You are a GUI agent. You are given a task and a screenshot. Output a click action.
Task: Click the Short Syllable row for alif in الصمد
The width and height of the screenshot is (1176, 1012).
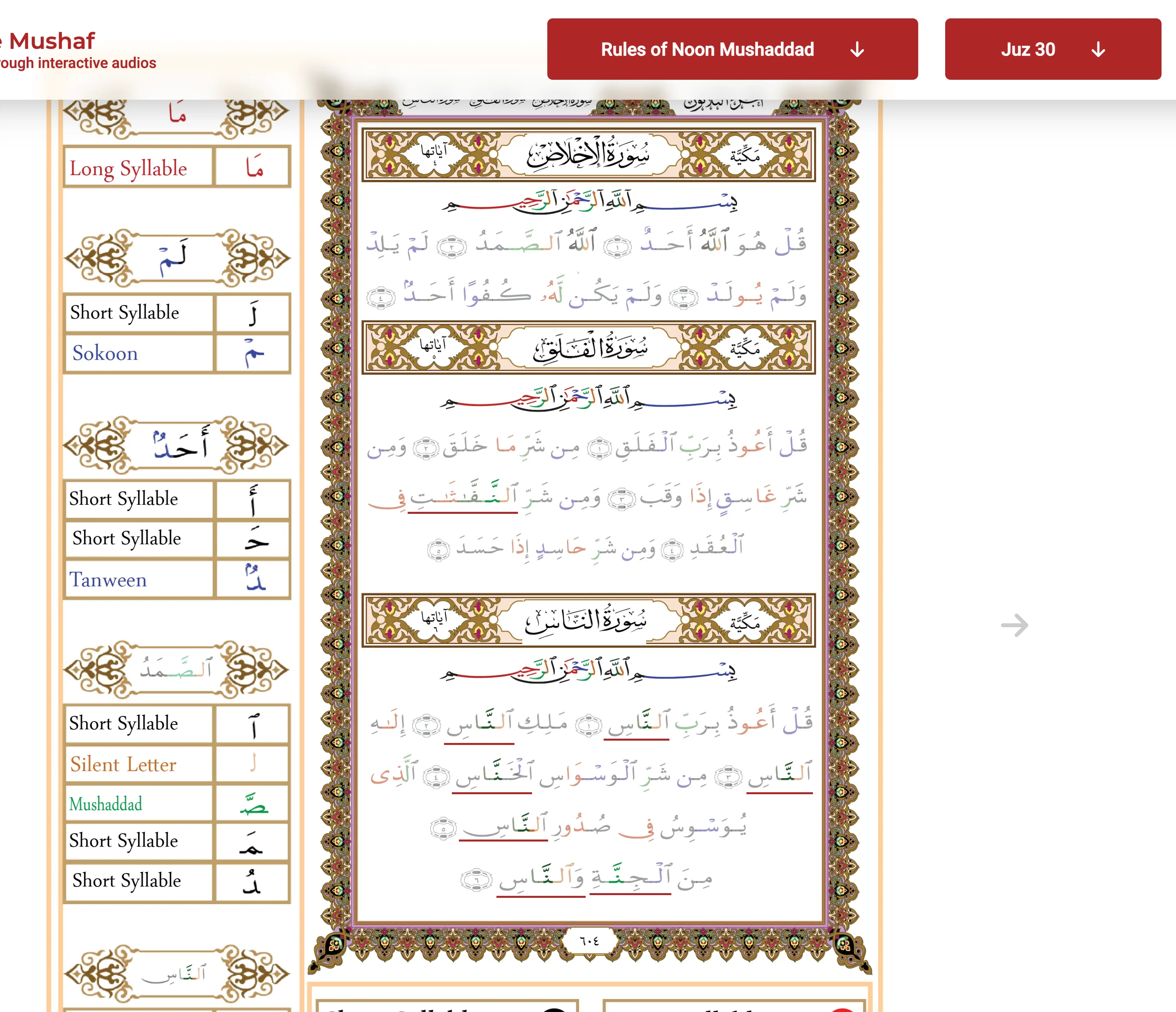pos(177,724)
